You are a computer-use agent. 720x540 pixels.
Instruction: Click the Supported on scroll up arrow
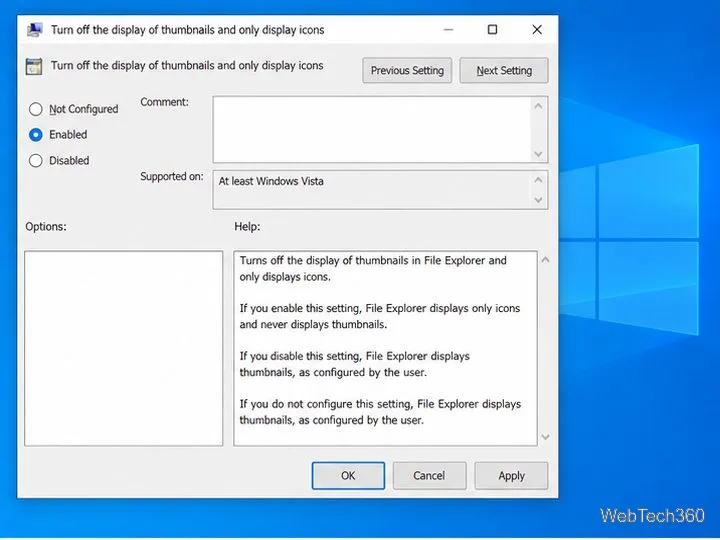(x=539, y=180)
